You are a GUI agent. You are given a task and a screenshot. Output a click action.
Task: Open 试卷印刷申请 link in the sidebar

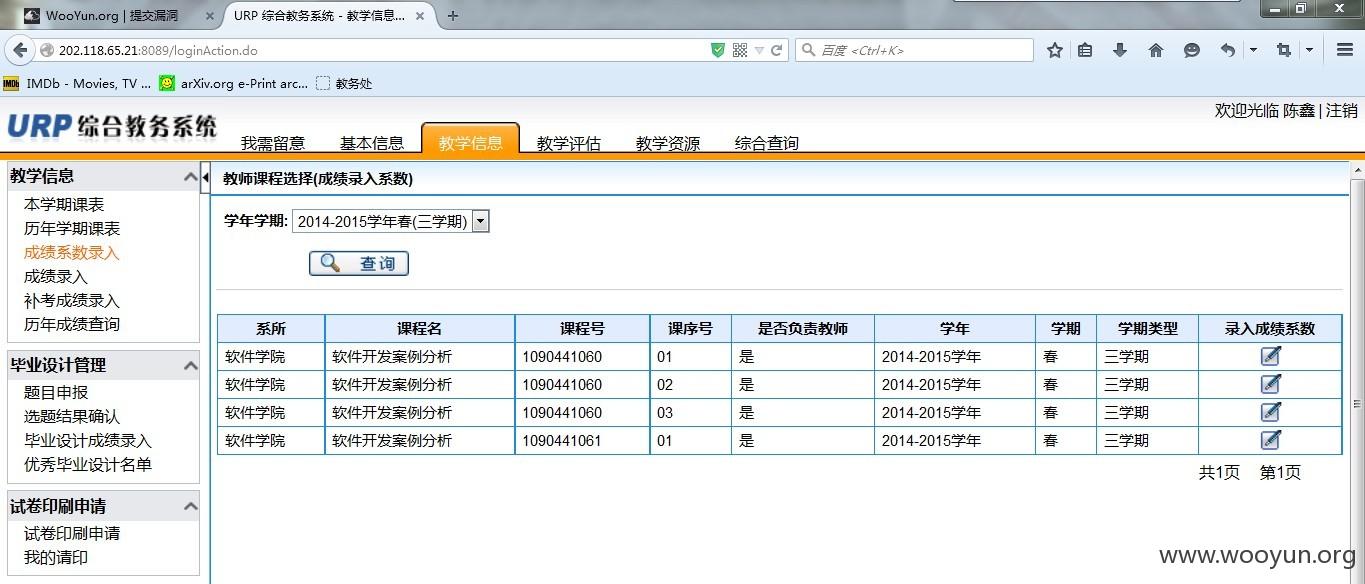[72, 534]
